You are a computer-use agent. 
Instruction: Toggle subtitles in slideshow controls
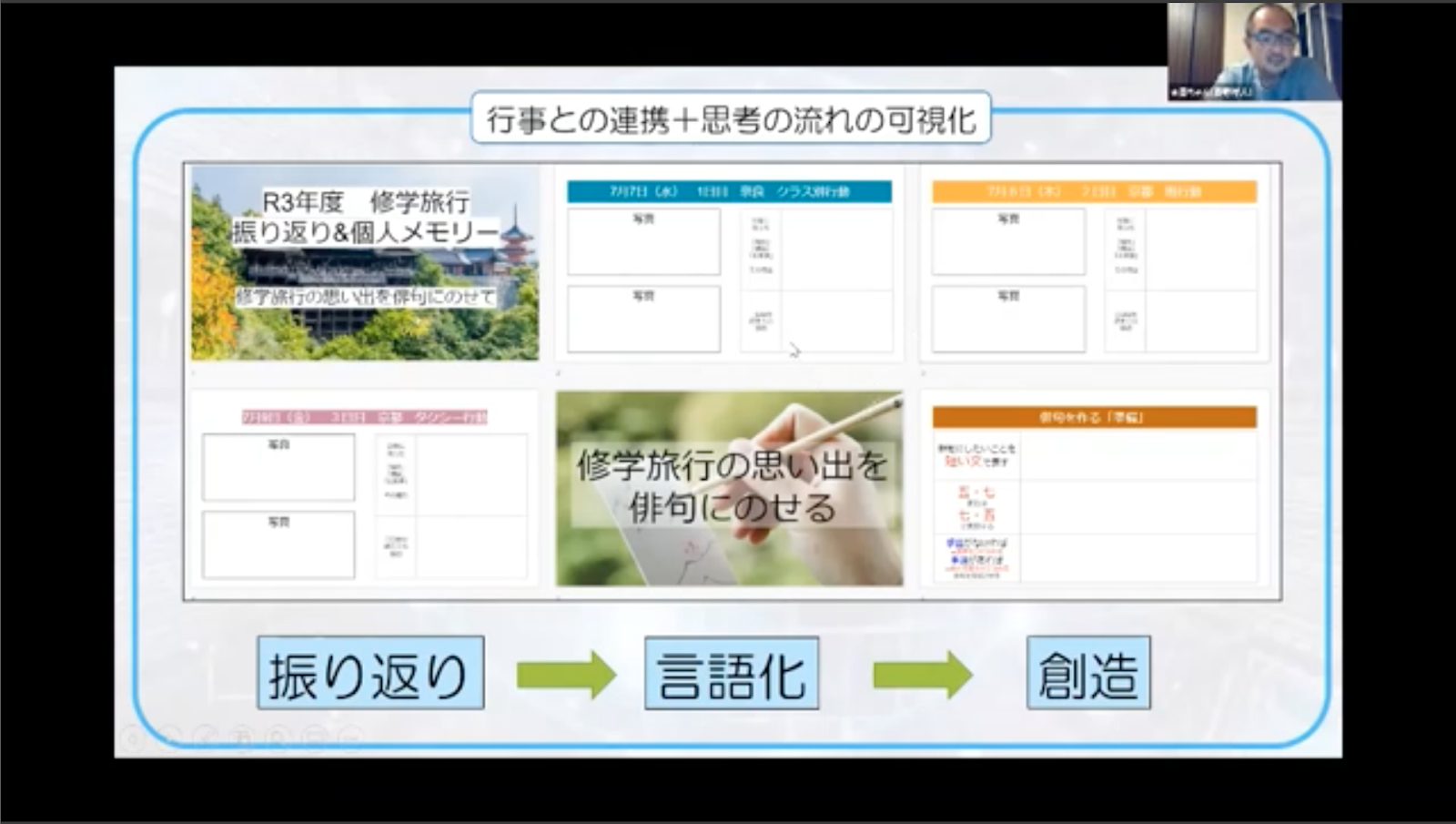[x=314, y=738]
